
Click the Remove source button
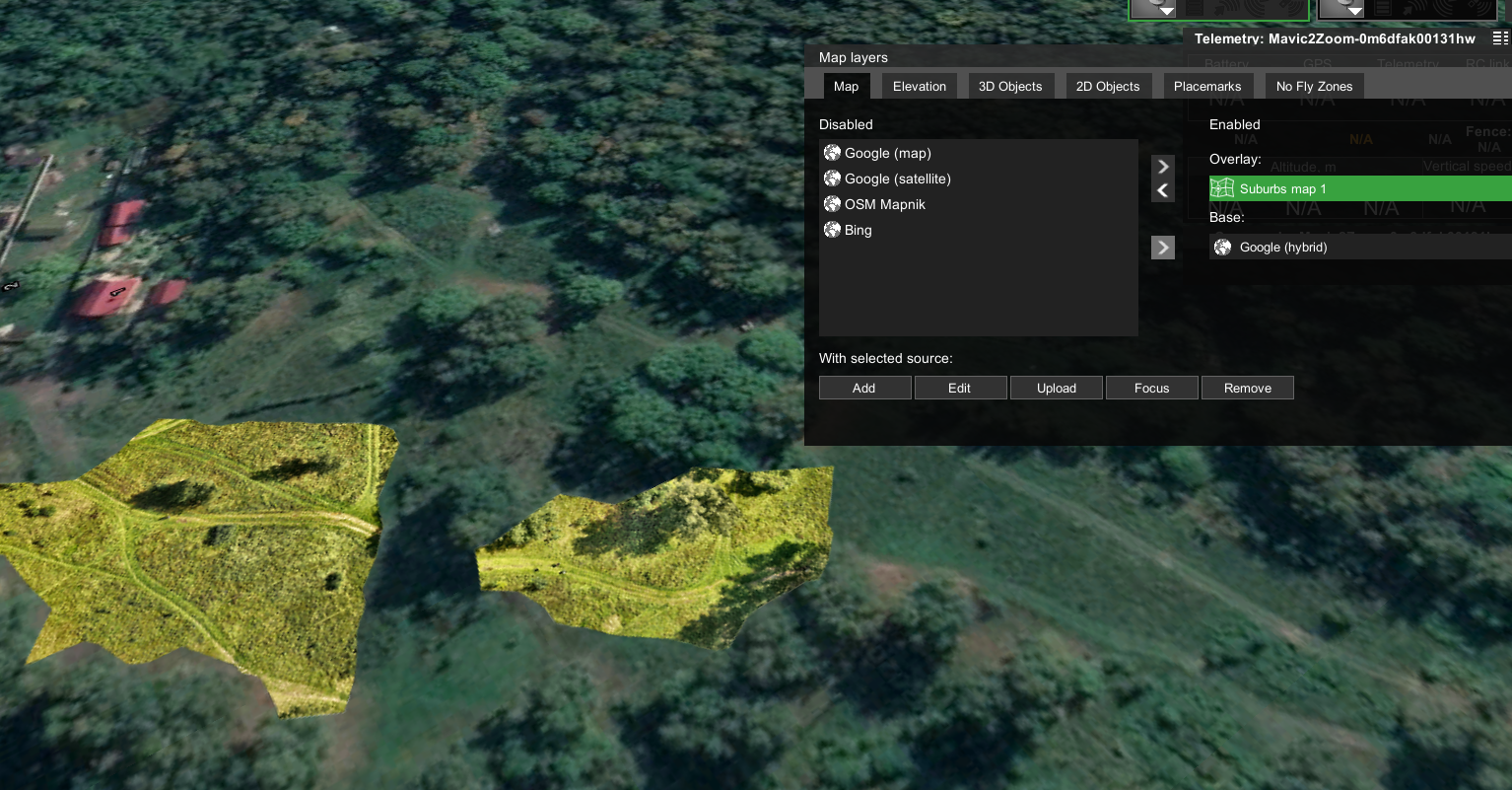click(1248, 388)
